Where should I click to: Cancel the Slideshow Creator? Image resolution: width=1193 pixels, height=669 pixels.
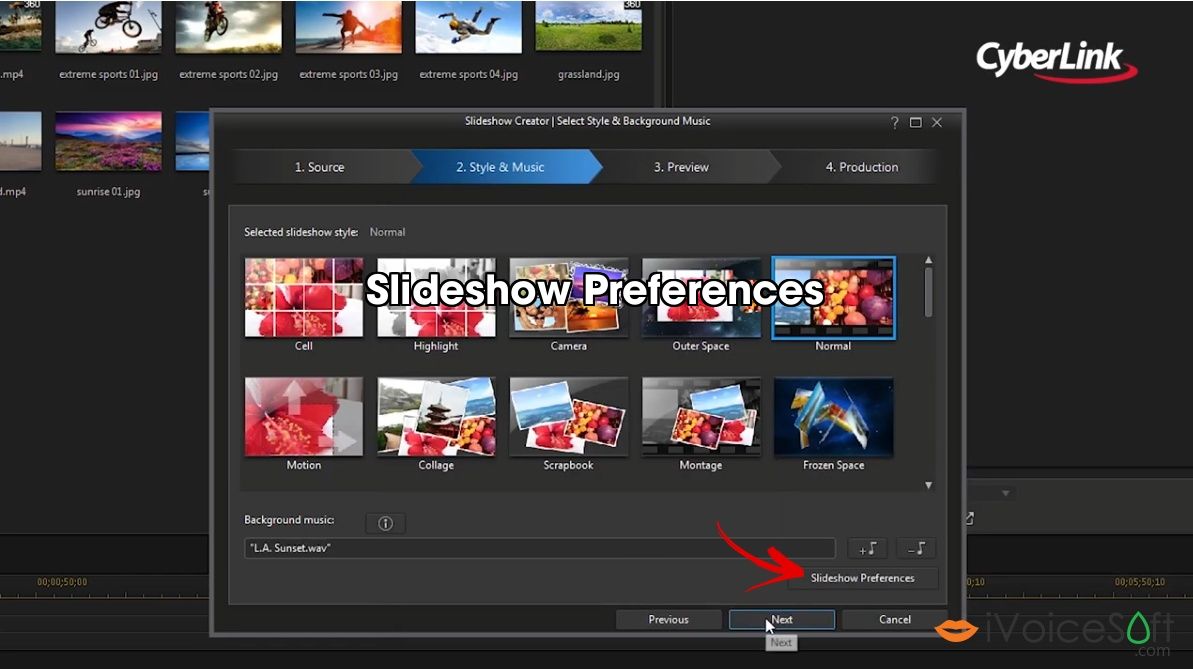[895, 620]
